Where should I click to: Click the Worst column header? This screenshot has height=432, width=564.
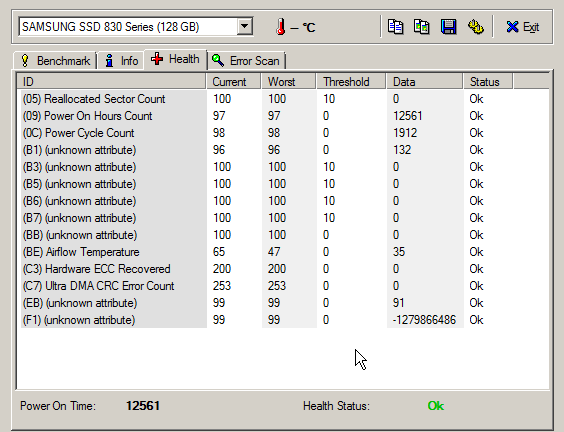coord(288,82)
